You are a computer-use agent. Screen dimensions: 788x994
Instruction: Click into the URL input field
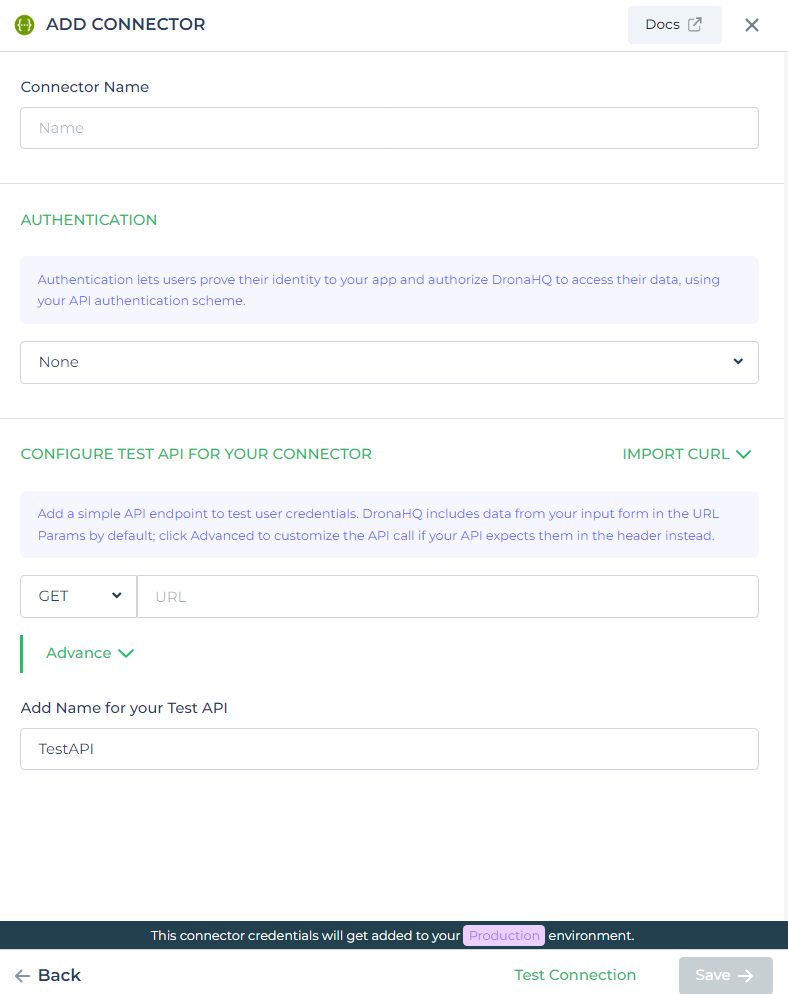pyautogui.click(x=447, y=597)
